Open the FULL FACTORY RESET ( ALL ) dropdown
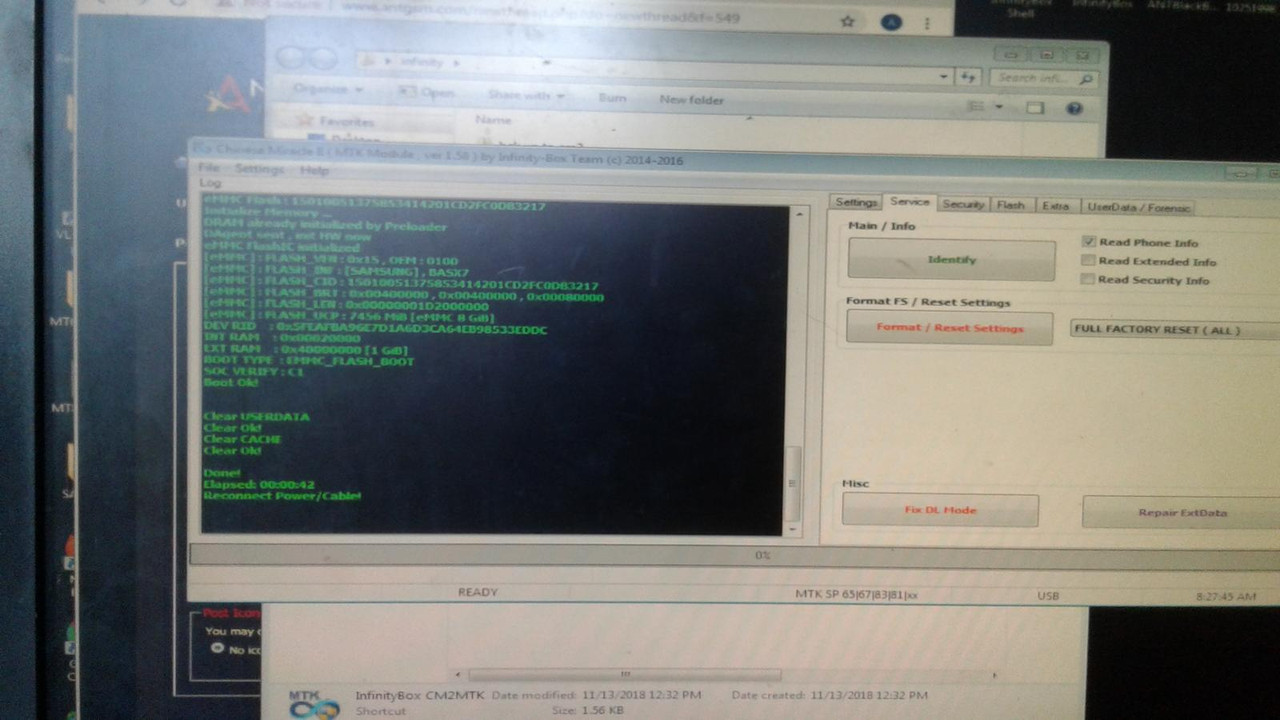The image size is (1280, 720). (1175, 330)
